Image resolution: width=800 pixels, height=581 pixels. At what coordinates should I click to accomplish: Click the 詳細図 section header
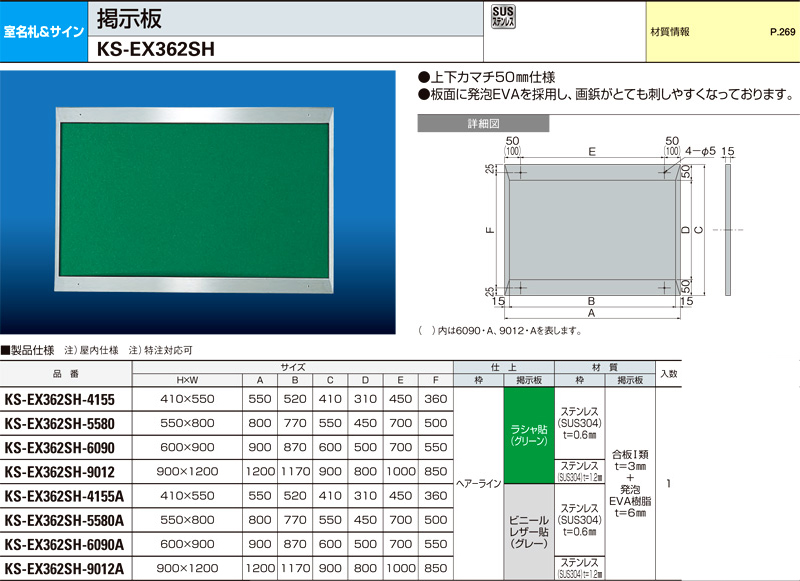pos(483,123)
